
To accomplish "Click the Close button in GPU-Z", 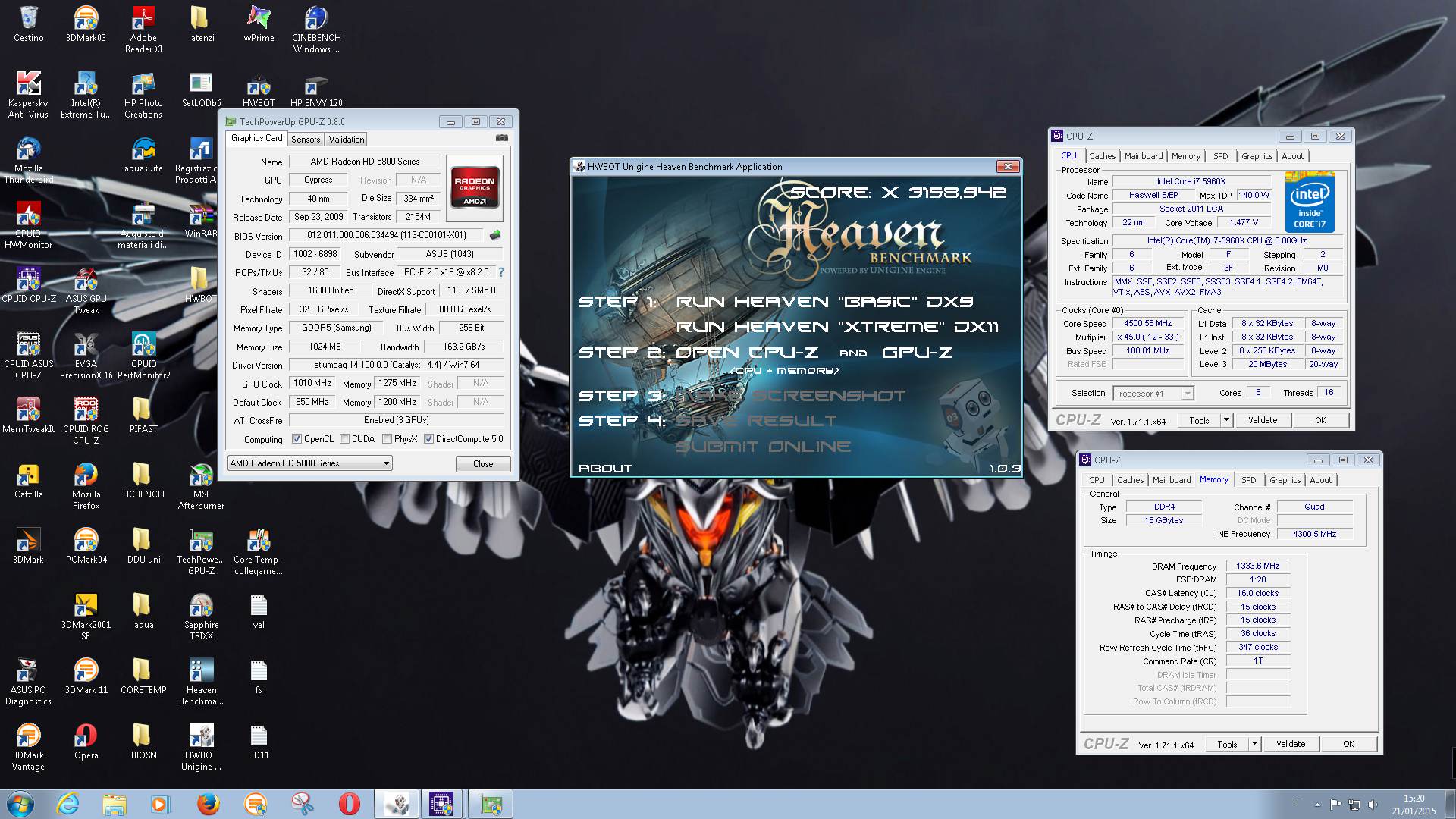I will point(483,464).
